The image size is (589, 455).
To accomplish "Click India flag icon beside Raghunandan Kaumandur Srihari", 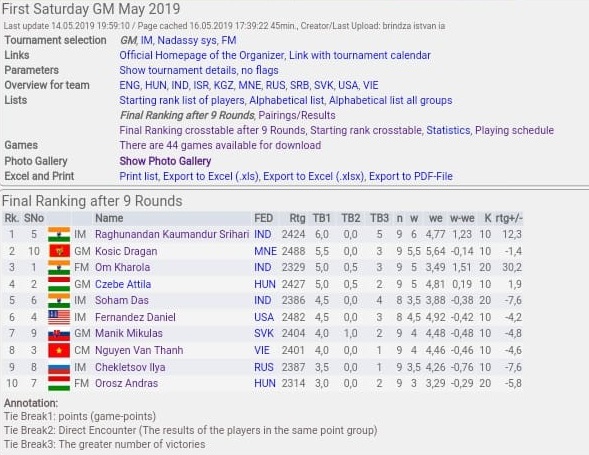I will 59,234.
